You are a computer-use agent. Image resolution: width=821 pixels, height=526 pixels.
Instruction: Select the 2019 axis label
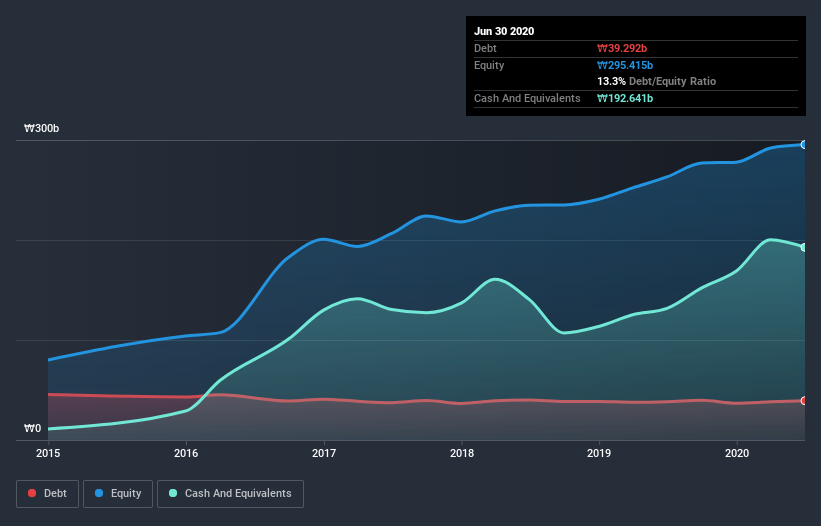pyautogui.click(x=599, y=453)
